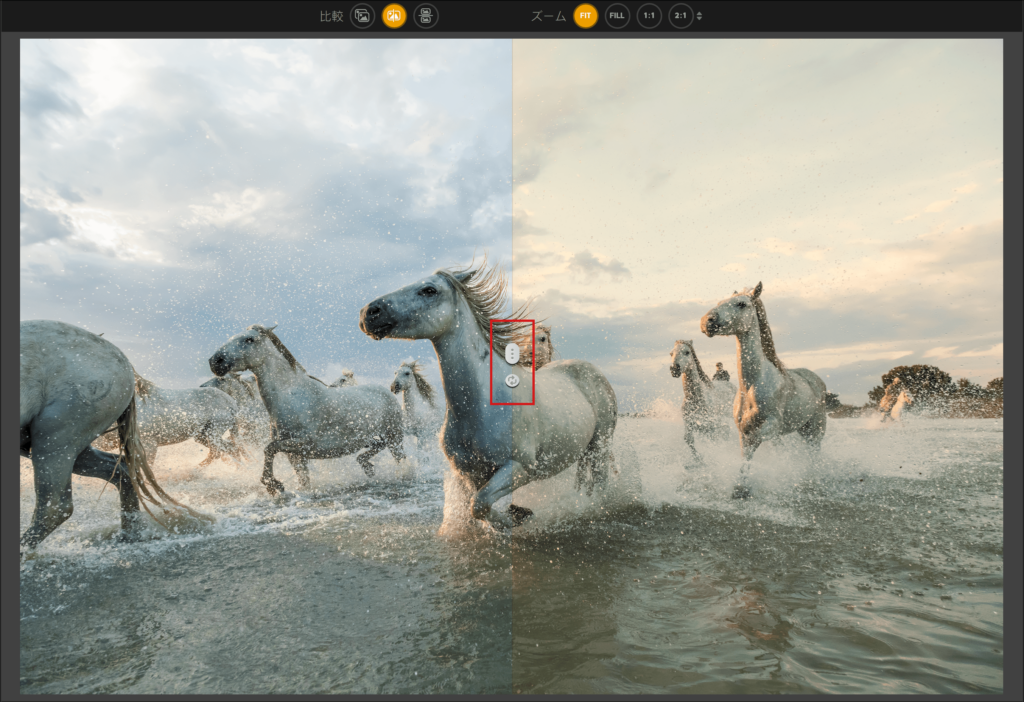This screenshot has height=702, width=1024.
Task: Set zoom to 1:1
Action: click(649, 16)
